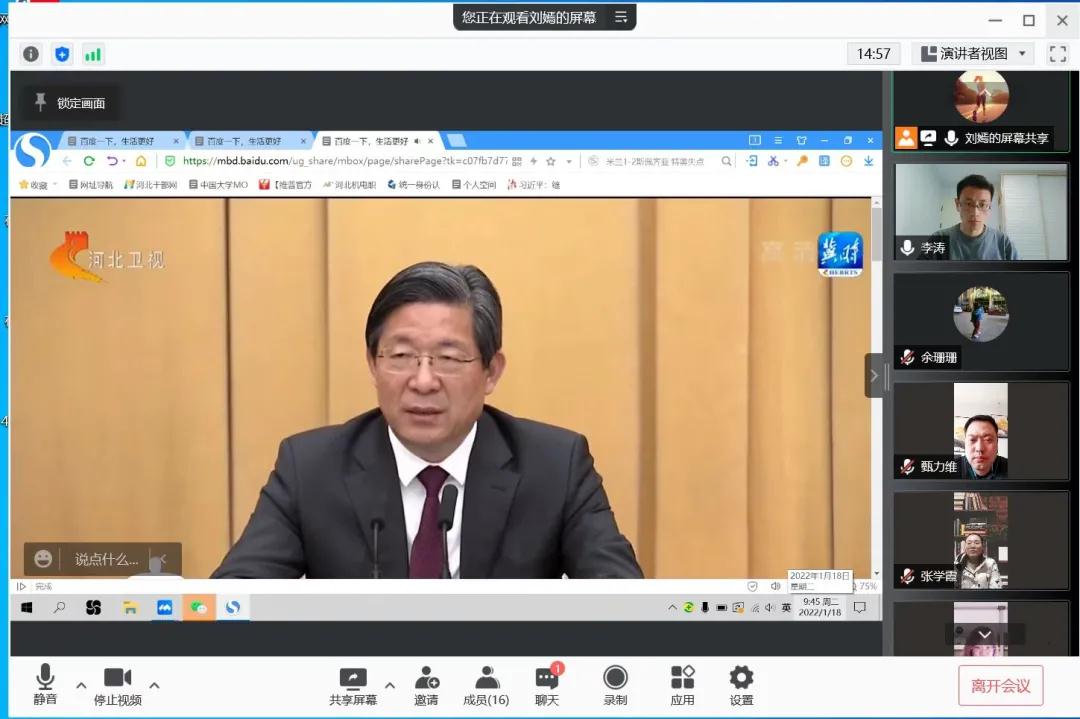Open screen-sharing options menu beside viewing banner
The height and width of the screenshot is (719, 1080).
tap(621, 17)
